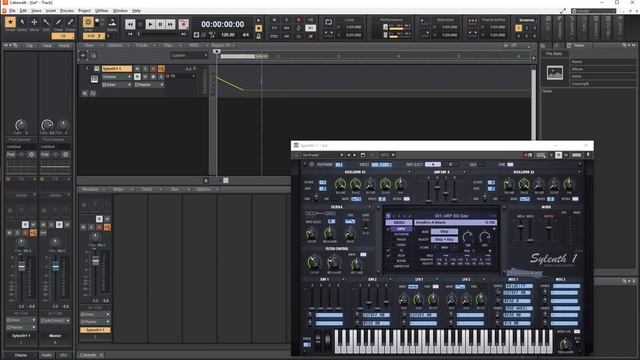This screenshot has width=640, height=360.
Task: Open the Sylenth1 track Omni input dropdown
Action: (x=117, y=84)
